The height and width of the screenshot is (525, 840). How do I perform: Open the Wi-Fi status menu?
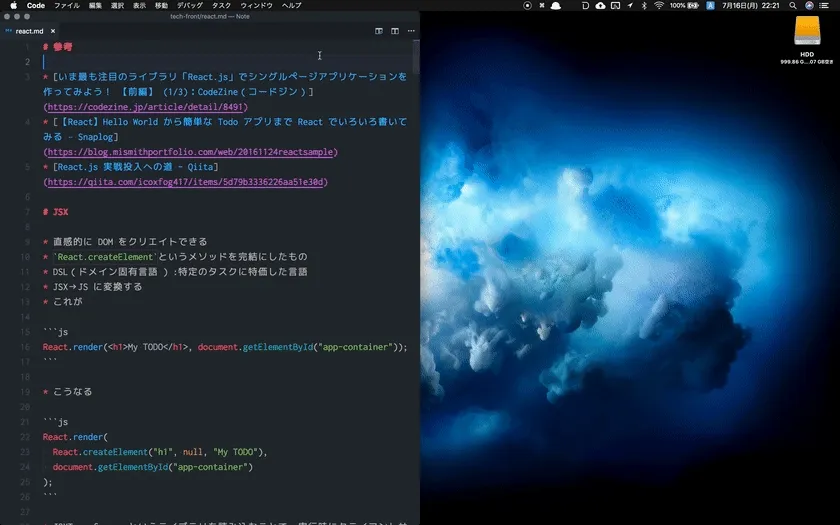pyautogui.click(x=659, y=5)
